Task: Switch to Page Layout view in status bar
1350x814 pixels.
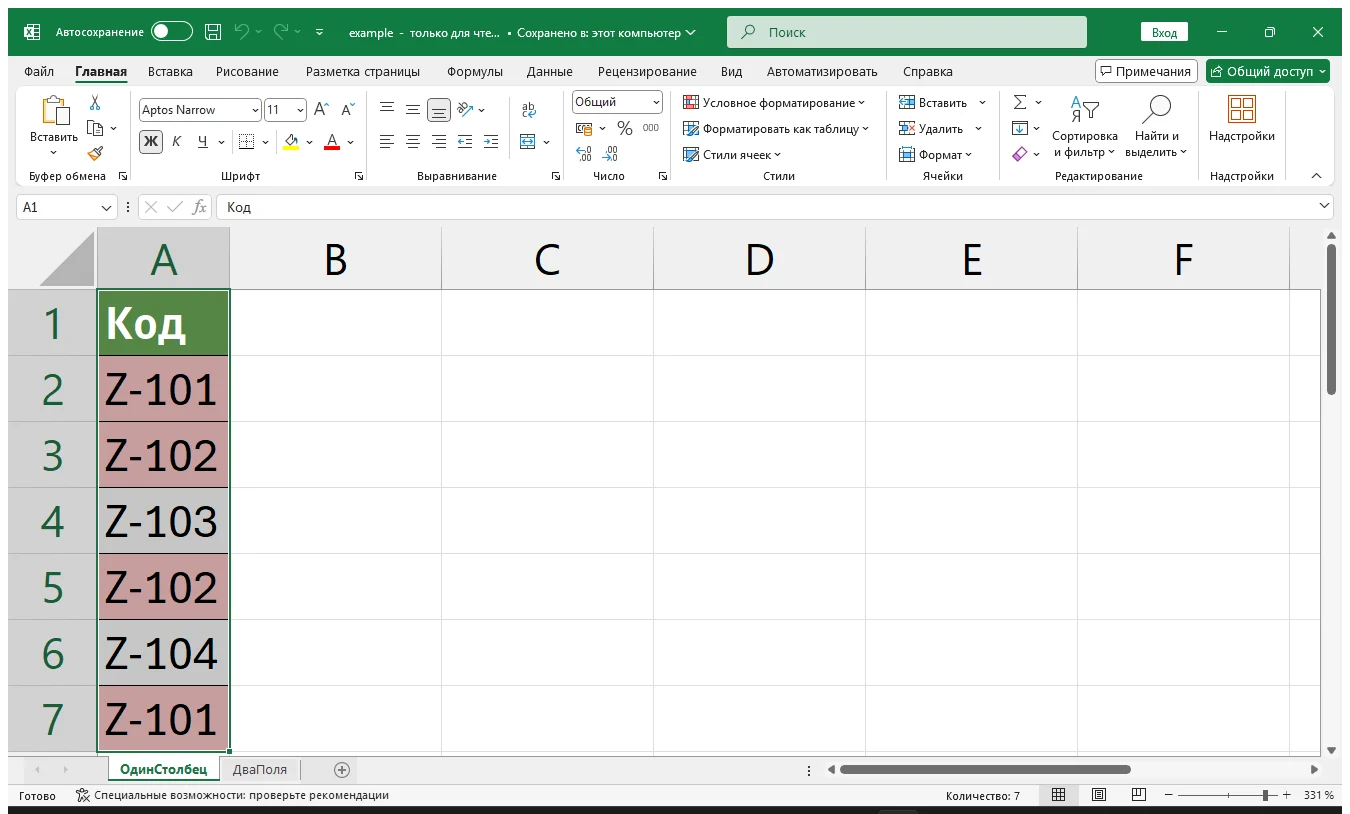Action: [1099, 795]
